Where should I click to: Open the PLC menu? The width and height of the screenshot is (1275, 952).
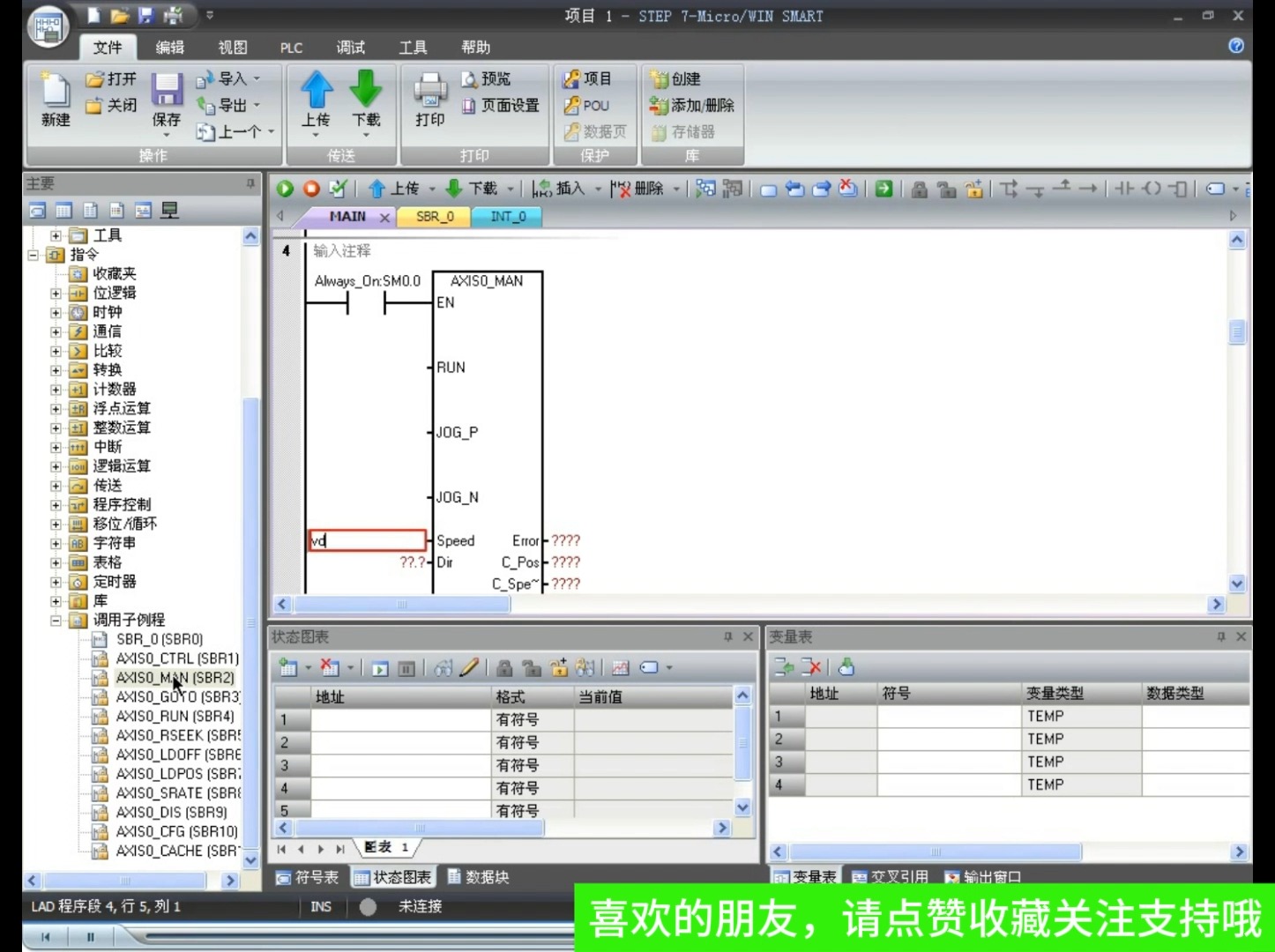(291, 48)
